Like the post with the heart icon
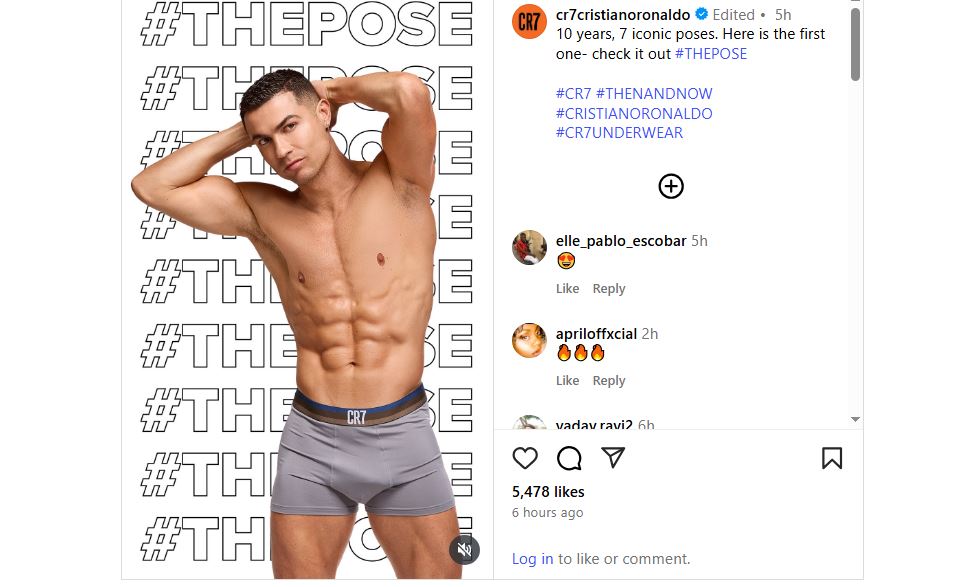Viewport: 960px width, 587px height. pyautogui.click(x=525, y=458)
